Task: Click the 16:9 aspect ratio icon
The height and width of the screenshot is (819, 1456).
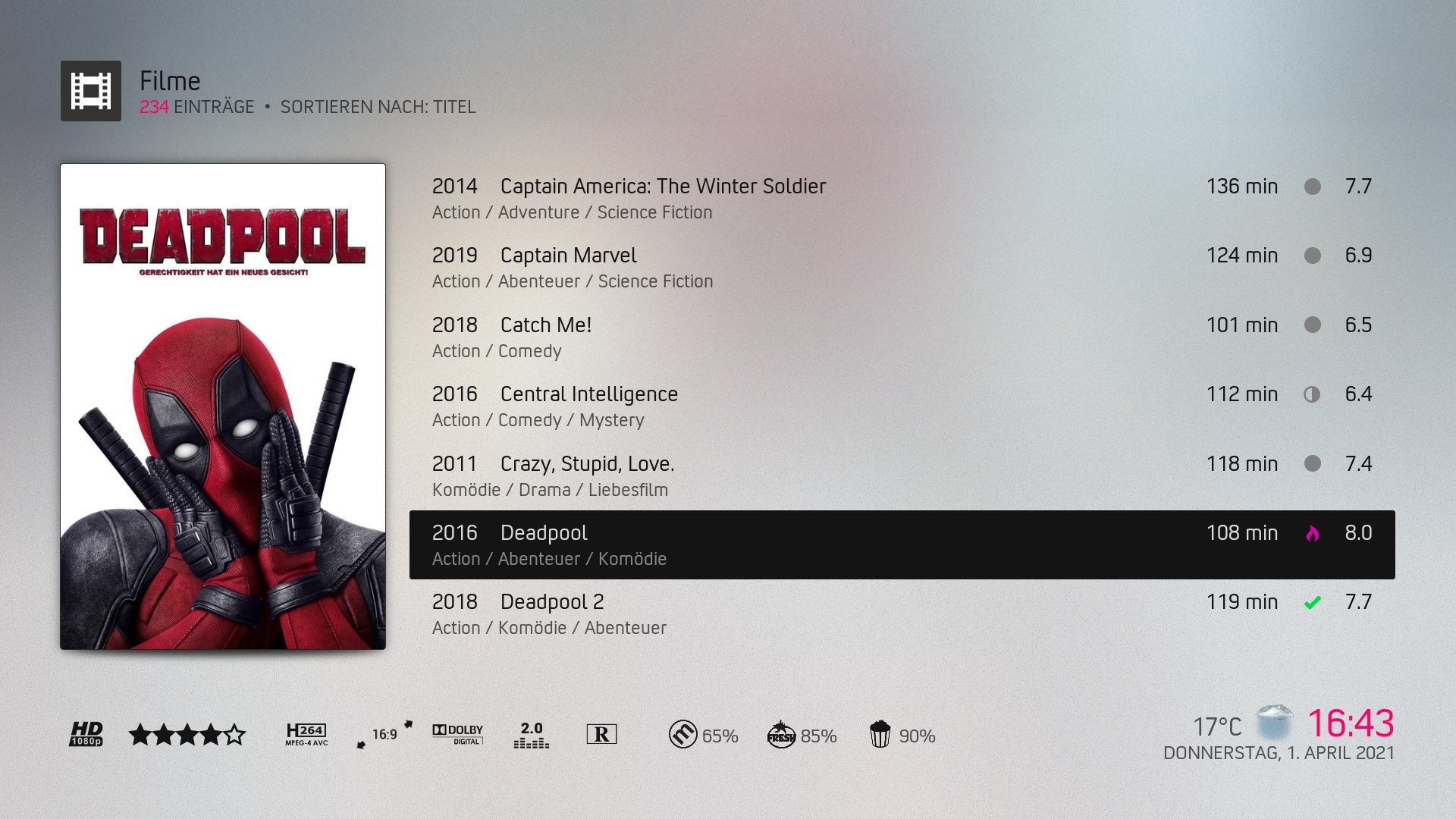Action: [x=384, y=734]
